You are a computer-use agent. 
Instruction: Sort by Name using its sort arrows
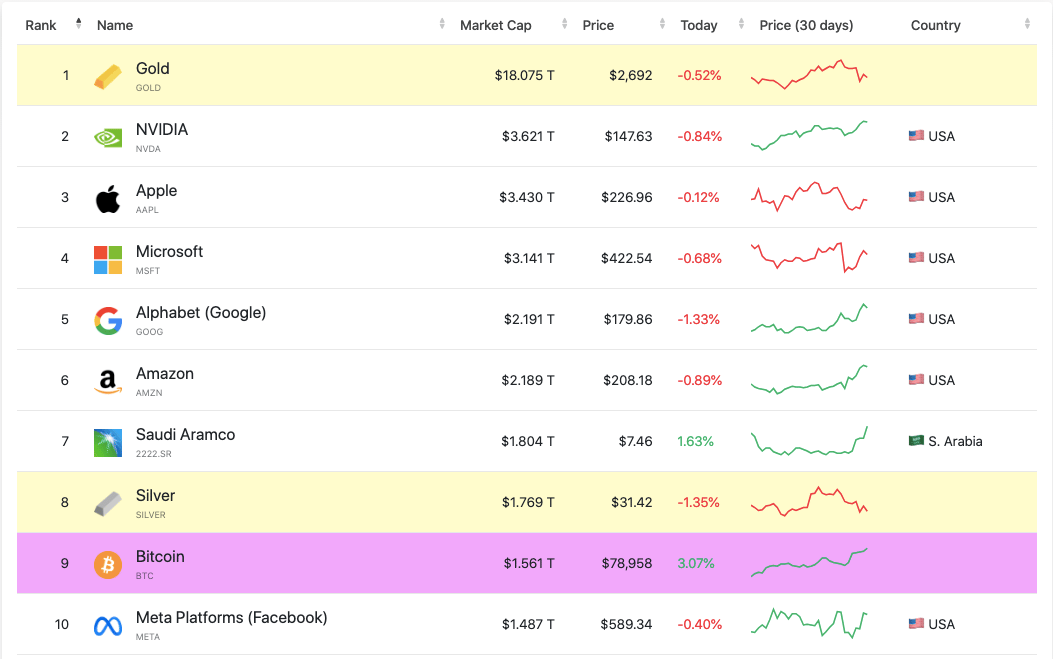pos(442,24)
